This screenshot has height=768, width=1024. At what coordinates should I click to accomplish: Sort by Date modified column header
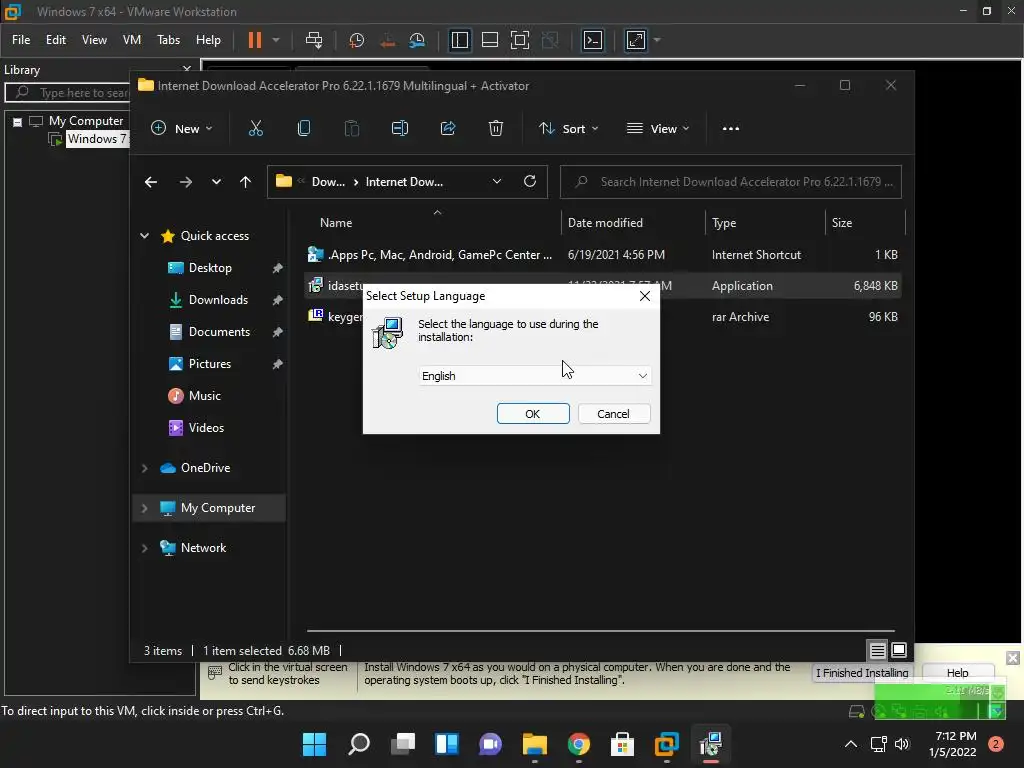[605, 223]
